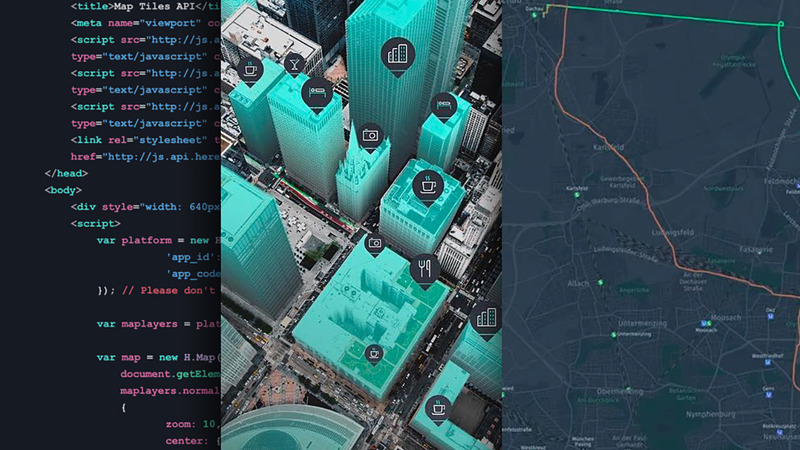Select the fork and knife restaurant marker
The width and height of the screenshot is (800, 450).
coord(424,269)
